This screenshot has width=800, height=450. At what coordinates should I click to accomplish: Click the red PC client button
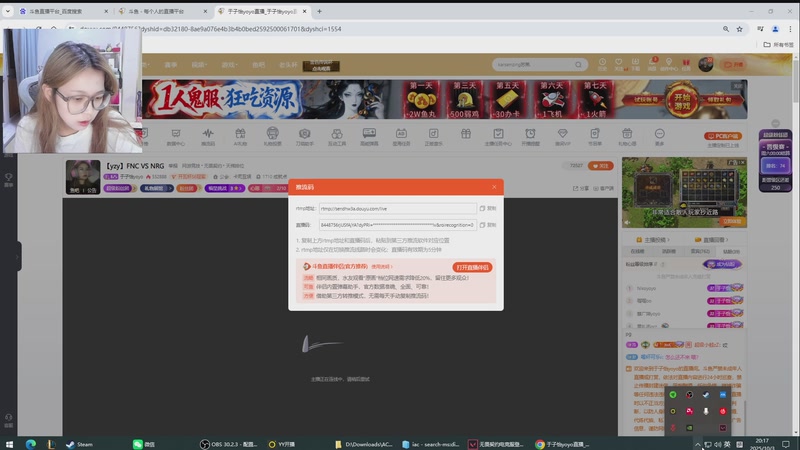(x=722, y=136)
